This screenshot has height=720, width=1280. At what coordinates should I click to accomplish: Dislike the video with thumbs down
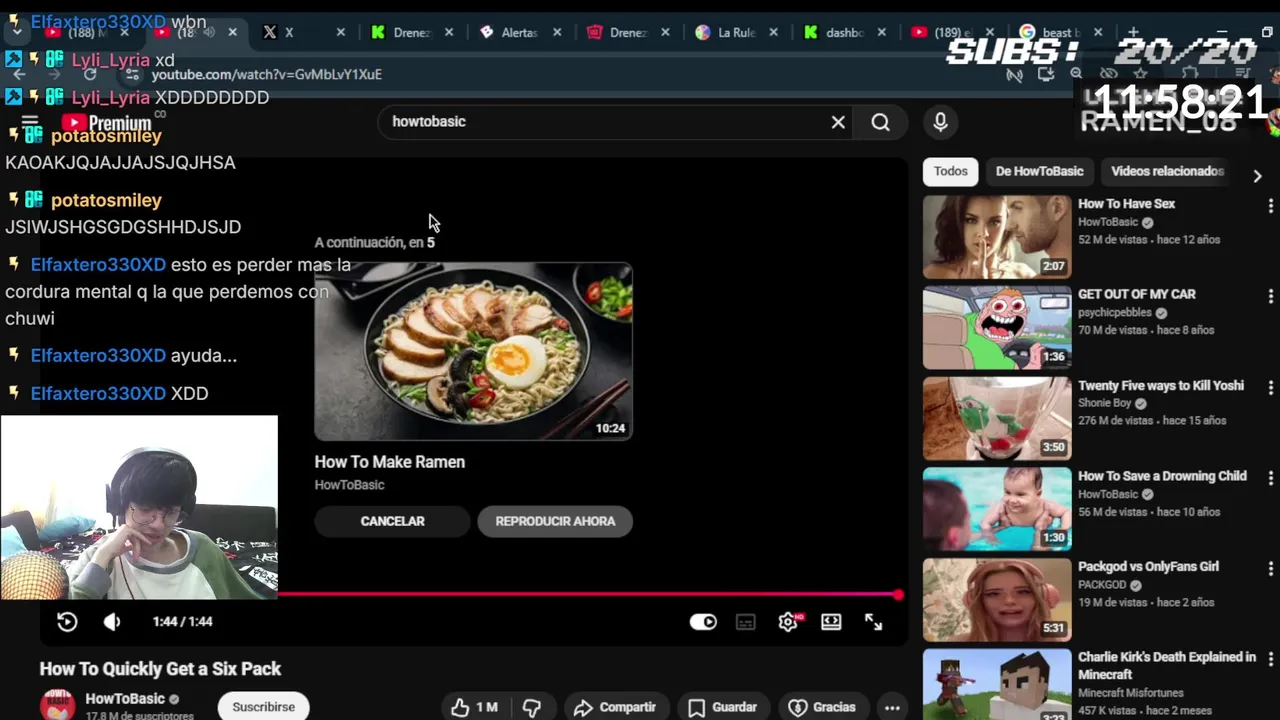click(x=532, y=707)
